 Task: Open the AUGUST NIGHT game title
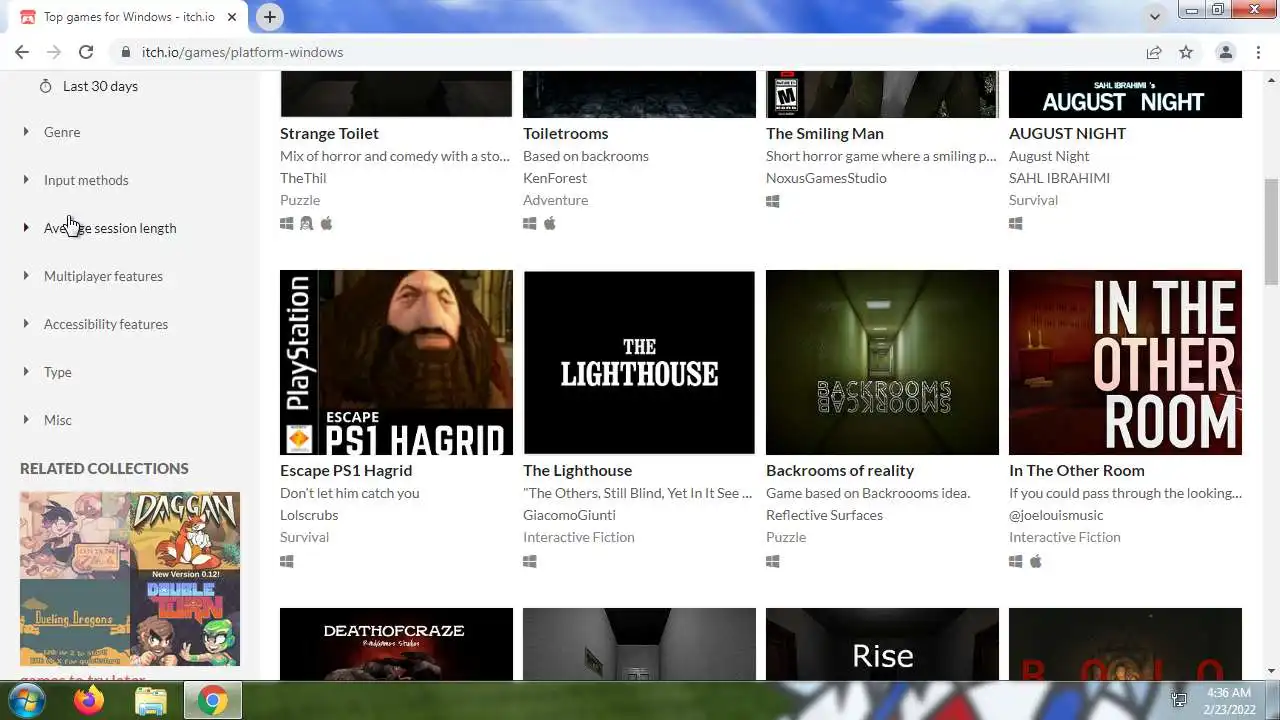tap(1067, 133)
